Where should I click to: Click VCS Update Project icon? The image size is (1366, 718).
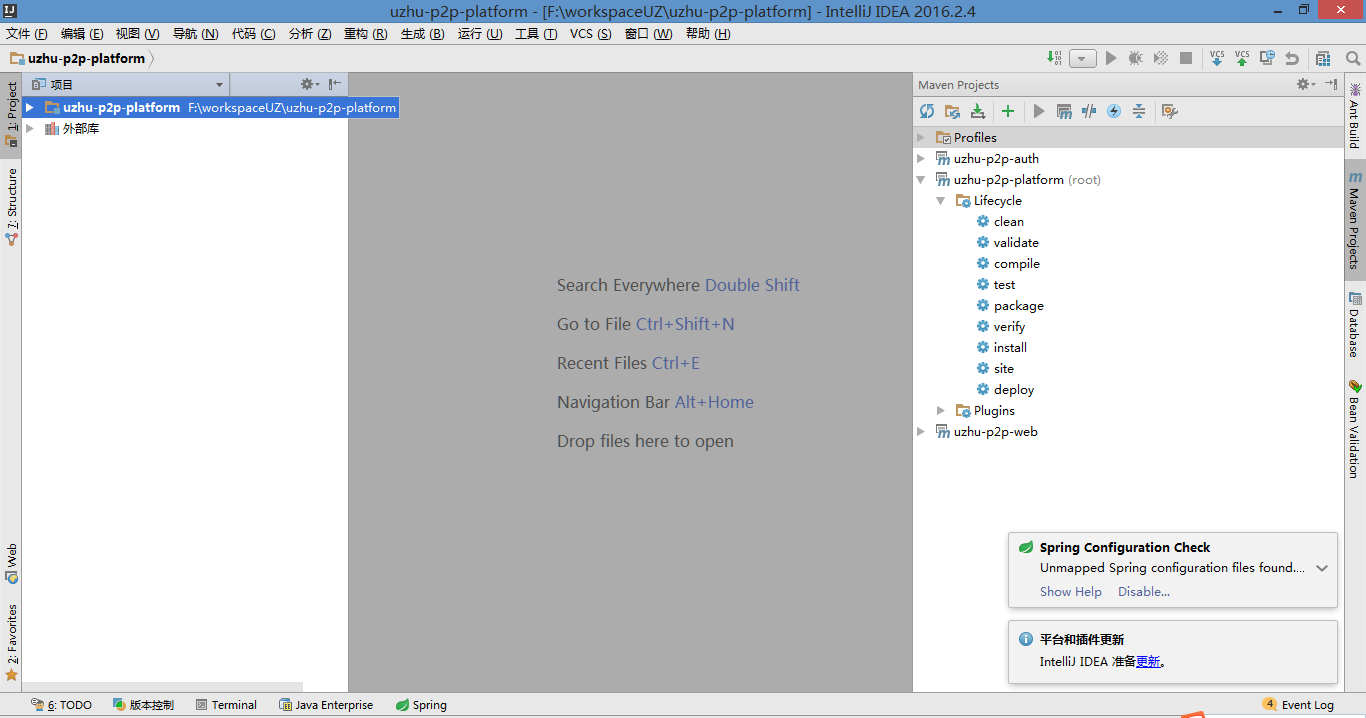pyautogui.click(x=1217, y=59)
